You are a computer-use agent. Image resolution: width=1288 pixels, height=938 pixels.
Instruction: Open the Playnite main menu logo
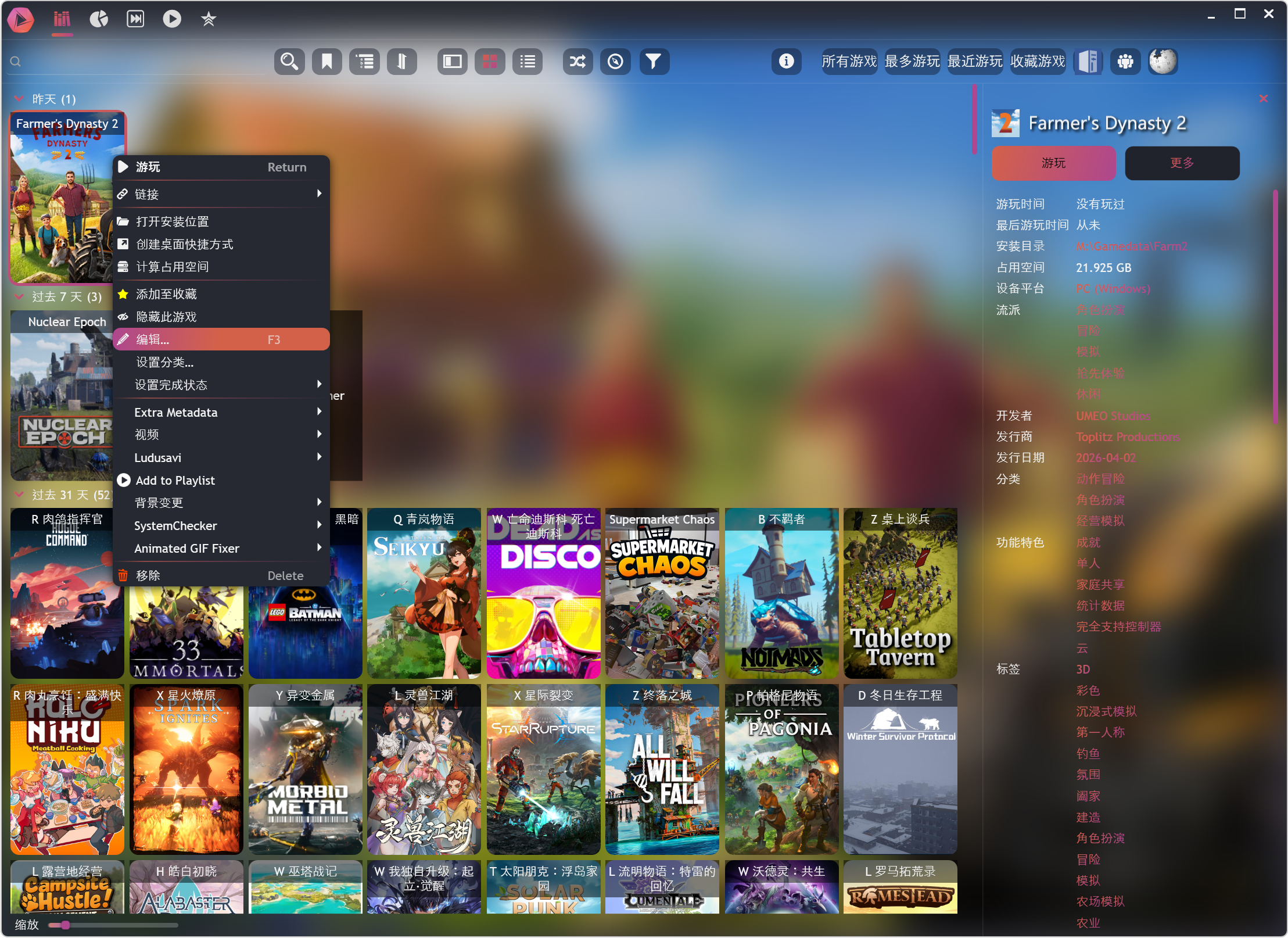21,19
